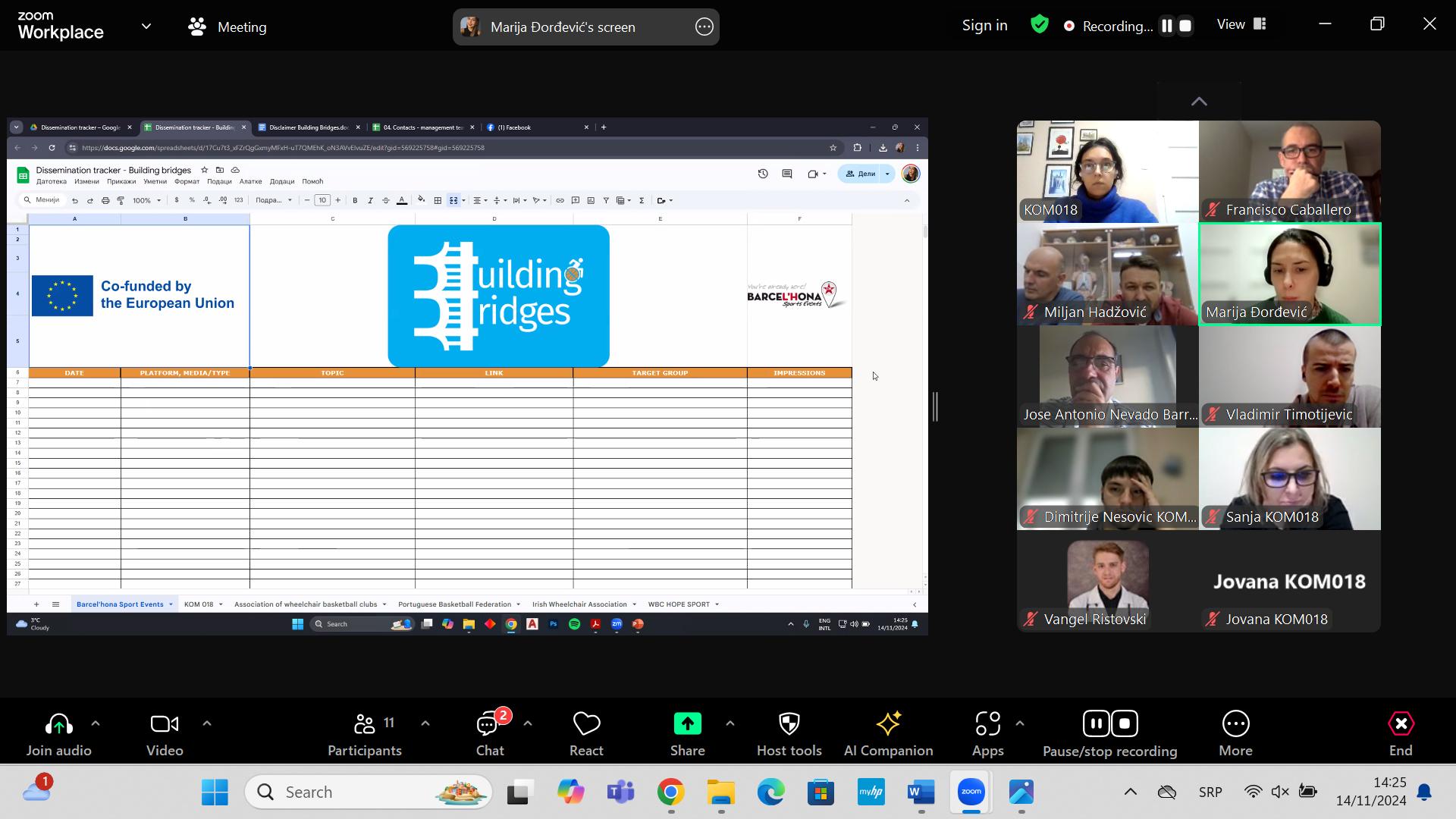Viewport: 1456px width, 819px height.
Task: Open File Explorer from the taskbar
Action: coord(720,792)
